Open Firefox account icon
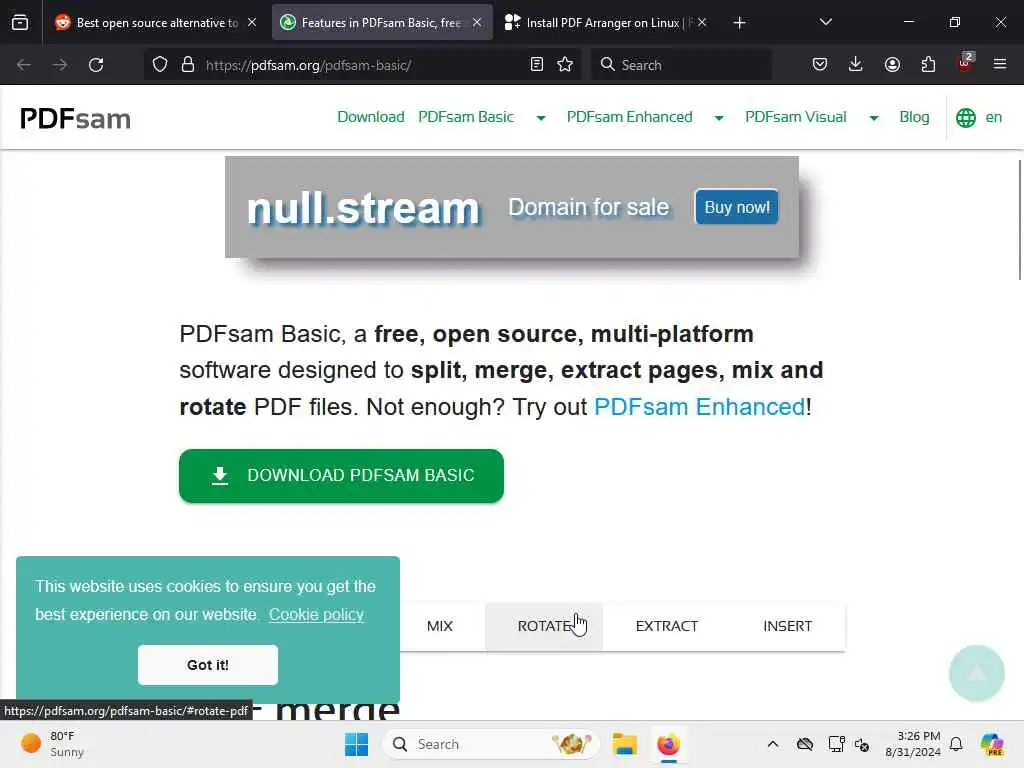The width and height of the screenshot is (1024, 768). click(x=892, y=65)
